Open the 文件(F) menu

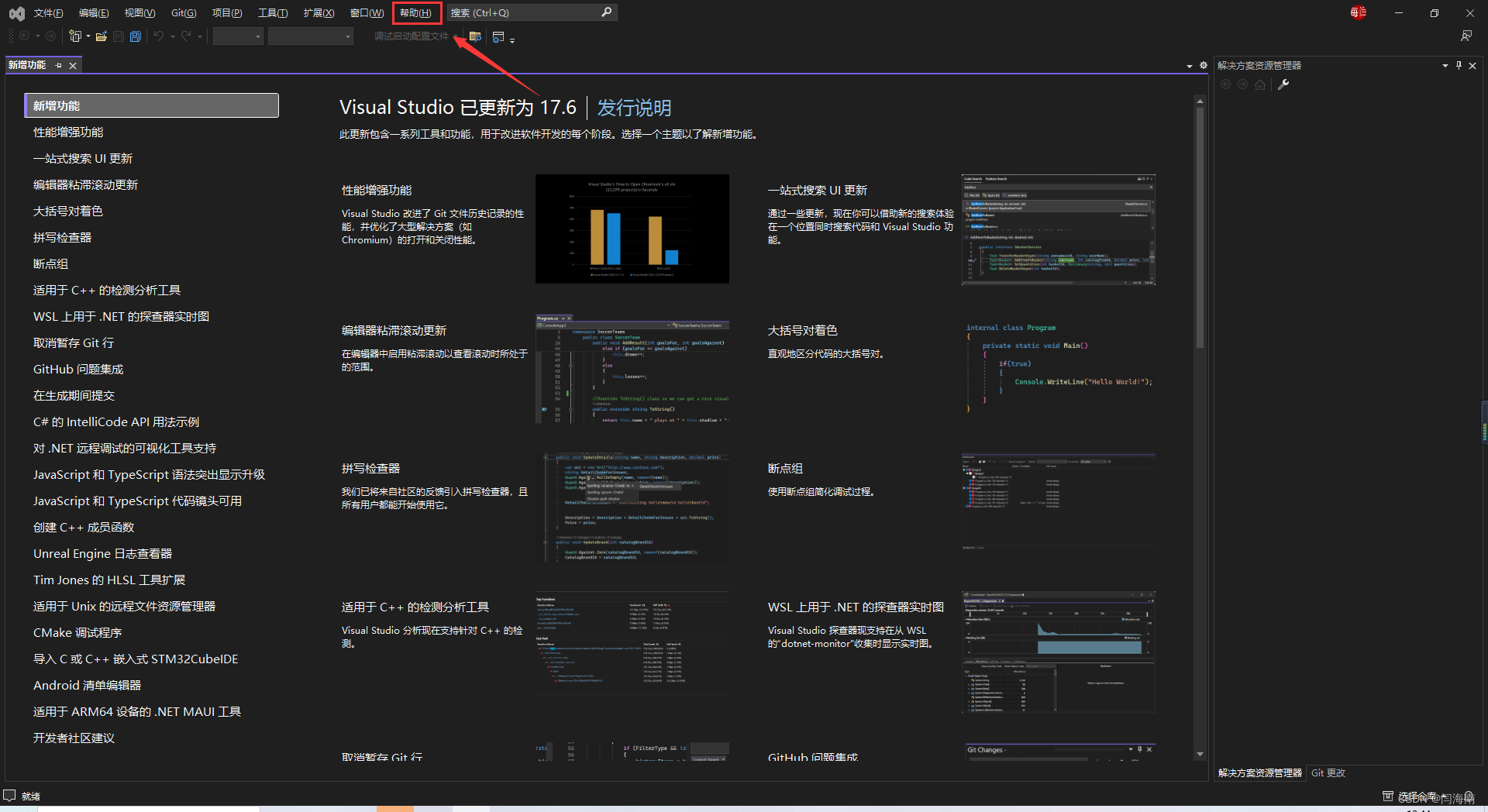48,12
